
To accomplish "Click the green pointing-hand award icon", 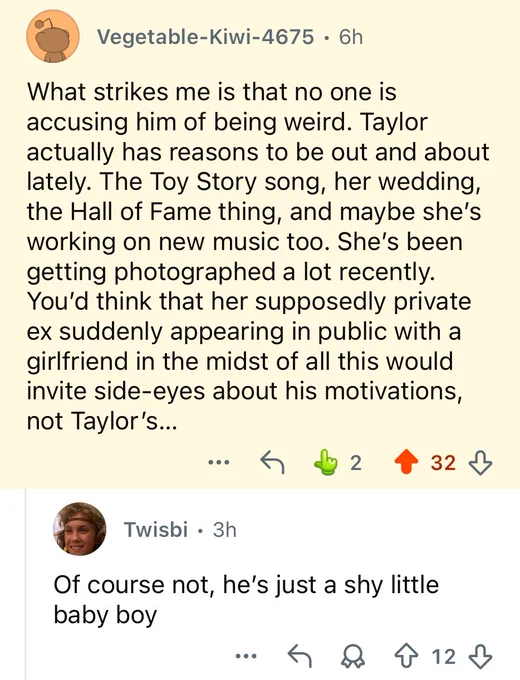I will pos(327,462).
